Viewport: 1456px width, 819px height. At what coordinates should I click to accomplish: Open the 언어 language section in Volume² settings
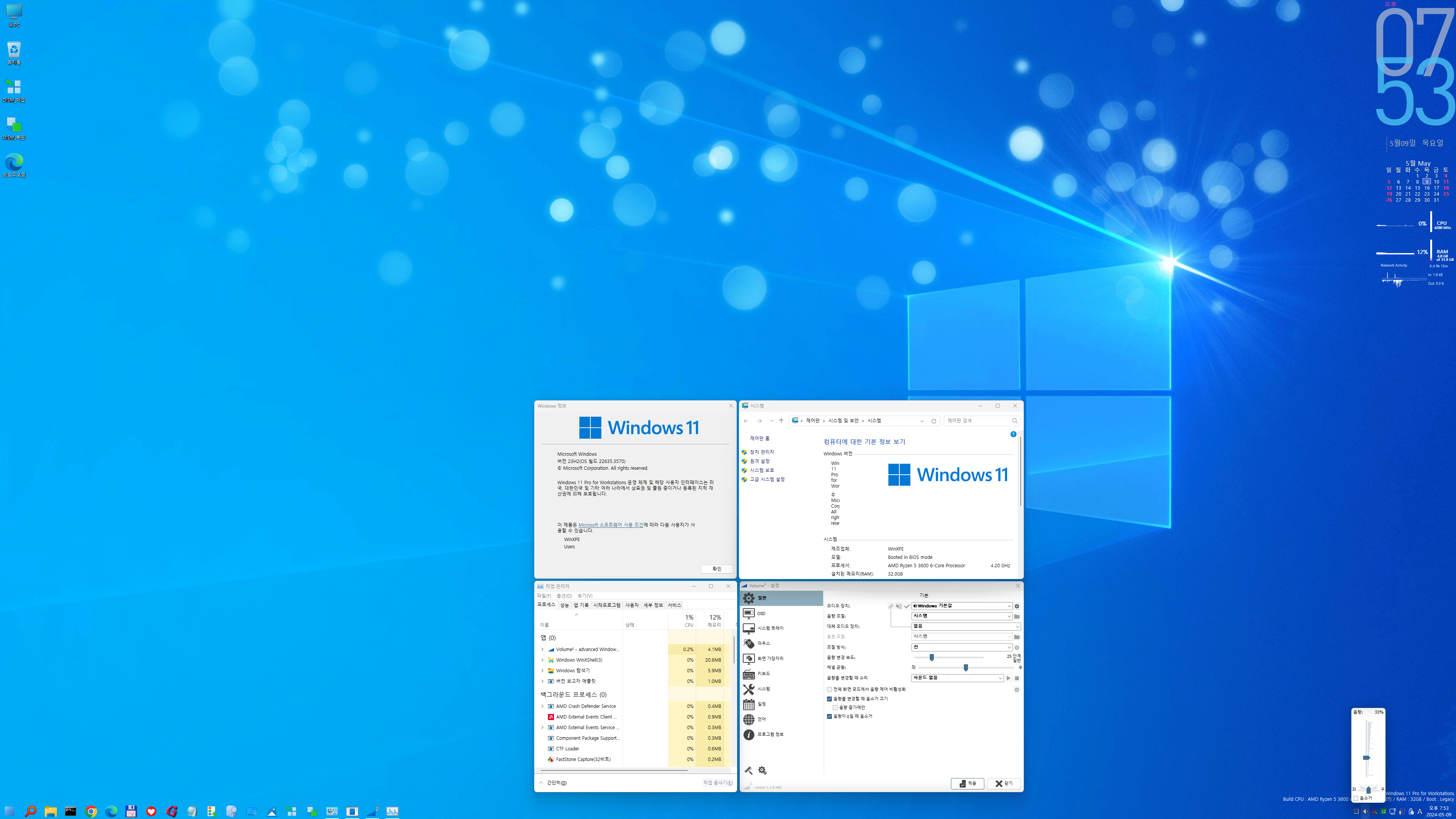[x=781, y=719]
